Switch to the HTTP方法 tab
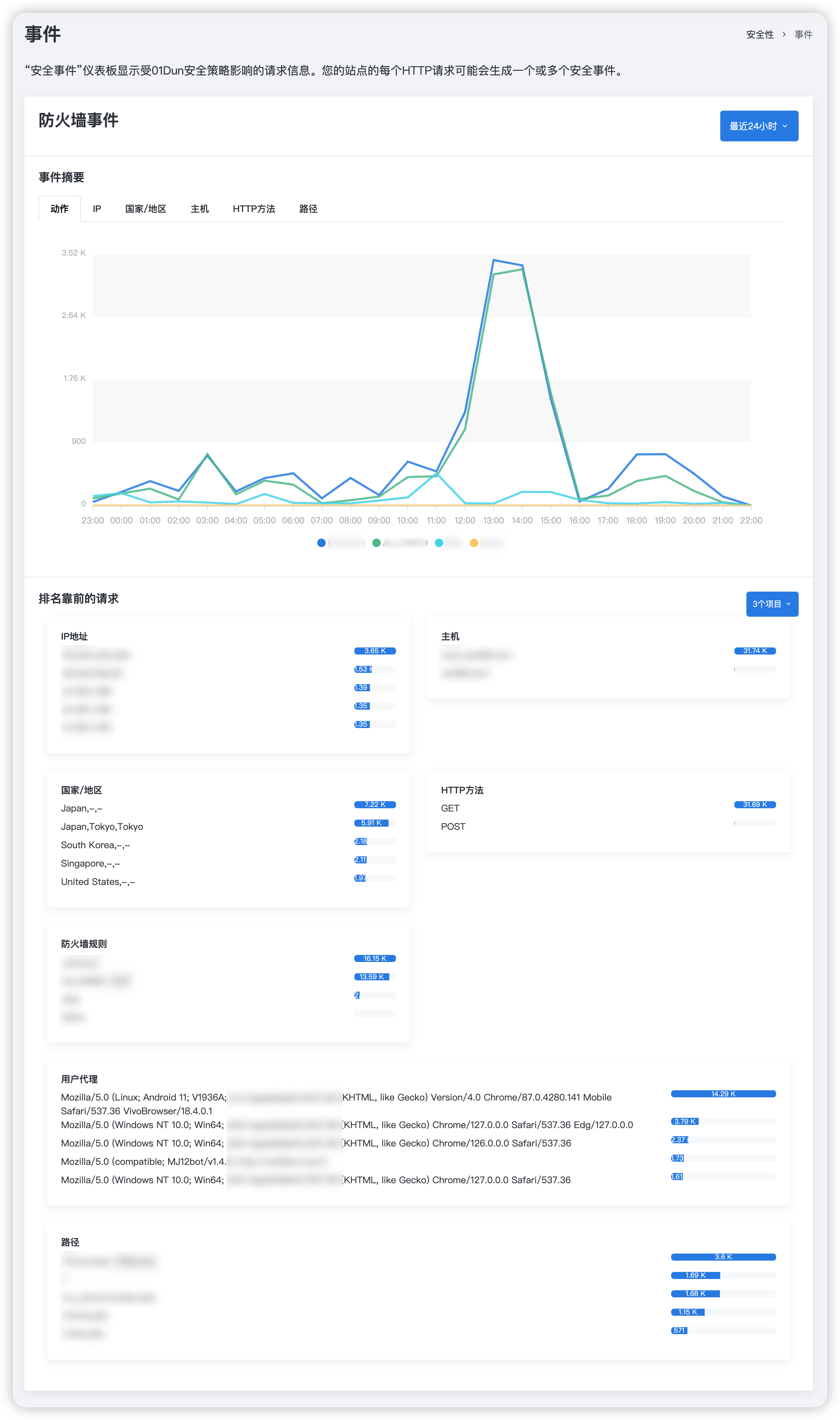840x1420 pixels. pyautogui.click(x=254, y=209)
